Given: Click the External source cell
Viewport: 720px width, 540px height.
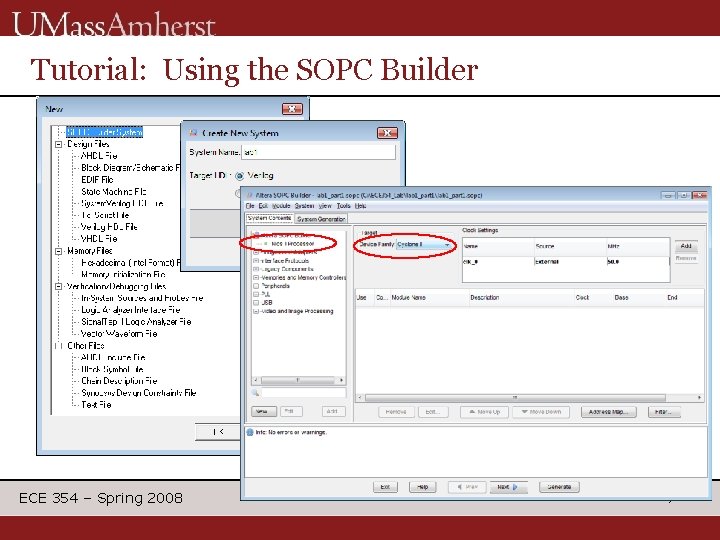Looking at the screenshot, I should [570, 262].
